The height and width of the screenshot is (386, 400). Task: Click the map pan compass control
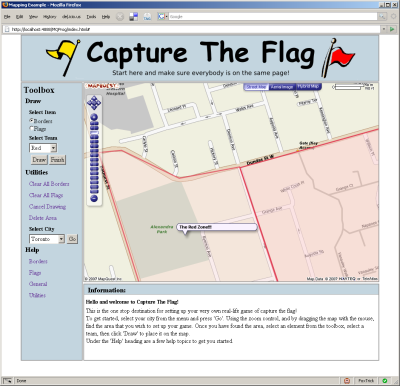(94, 103)
